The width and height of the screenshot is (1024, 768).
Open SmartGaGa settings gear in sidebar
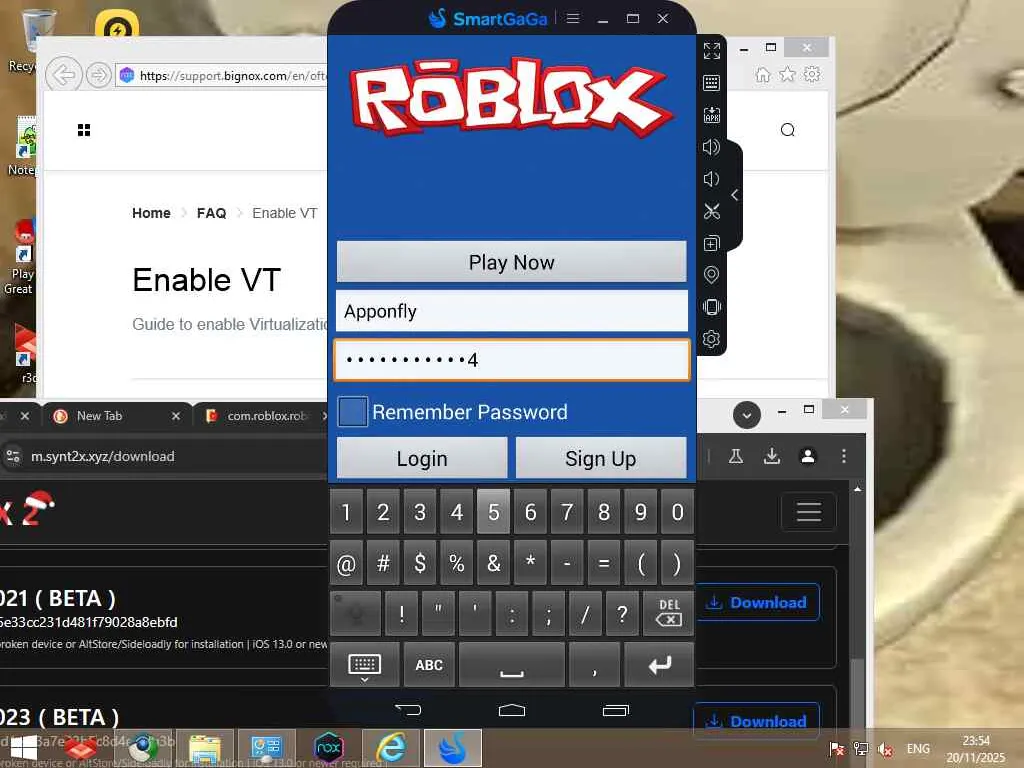[712, 339]
